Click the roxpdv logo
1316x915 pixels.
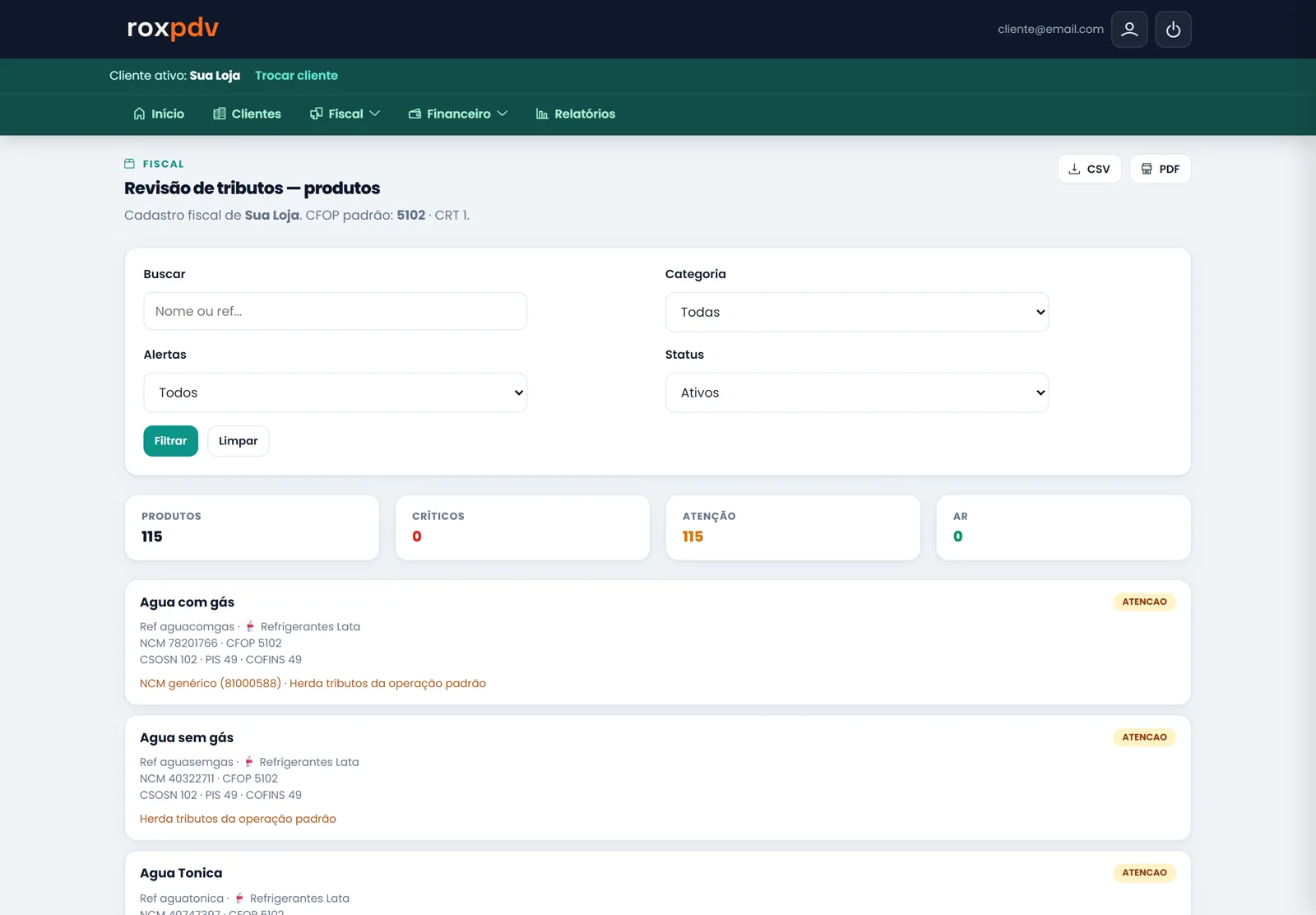click(x=173, y=28)
